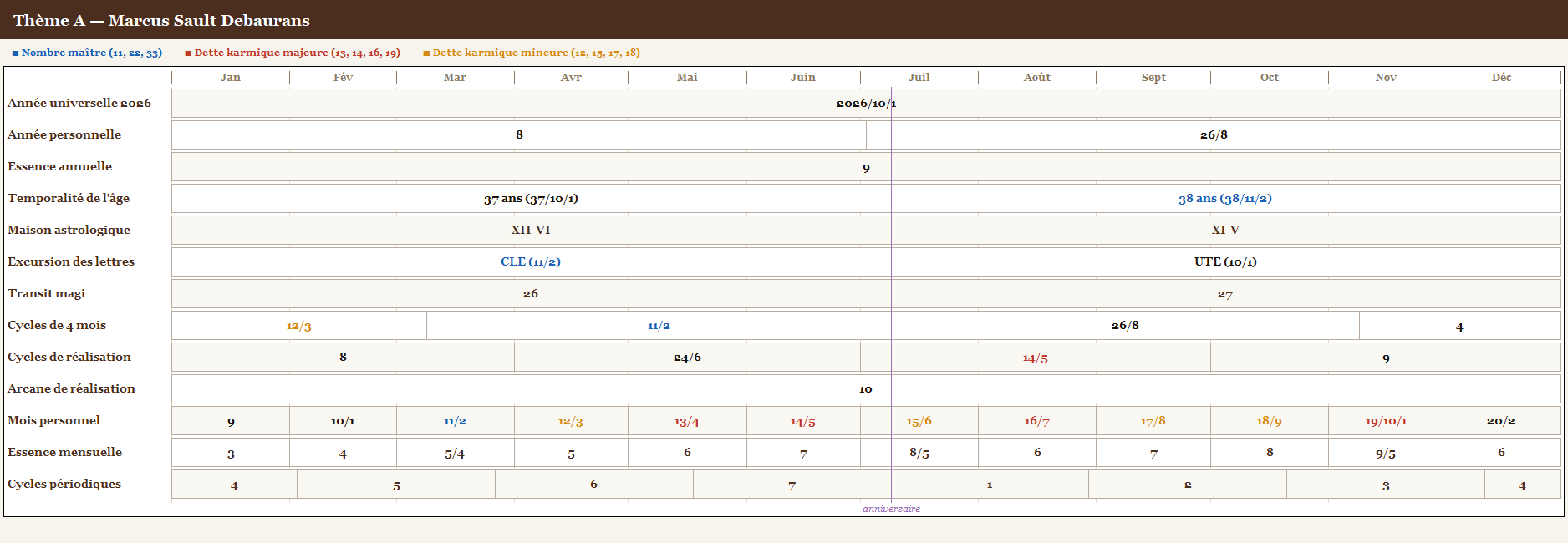Click the 'Arcane de réalisation' row label
Image resolution: width=1568 pixels, height=543 pixels.
point(71,388)
